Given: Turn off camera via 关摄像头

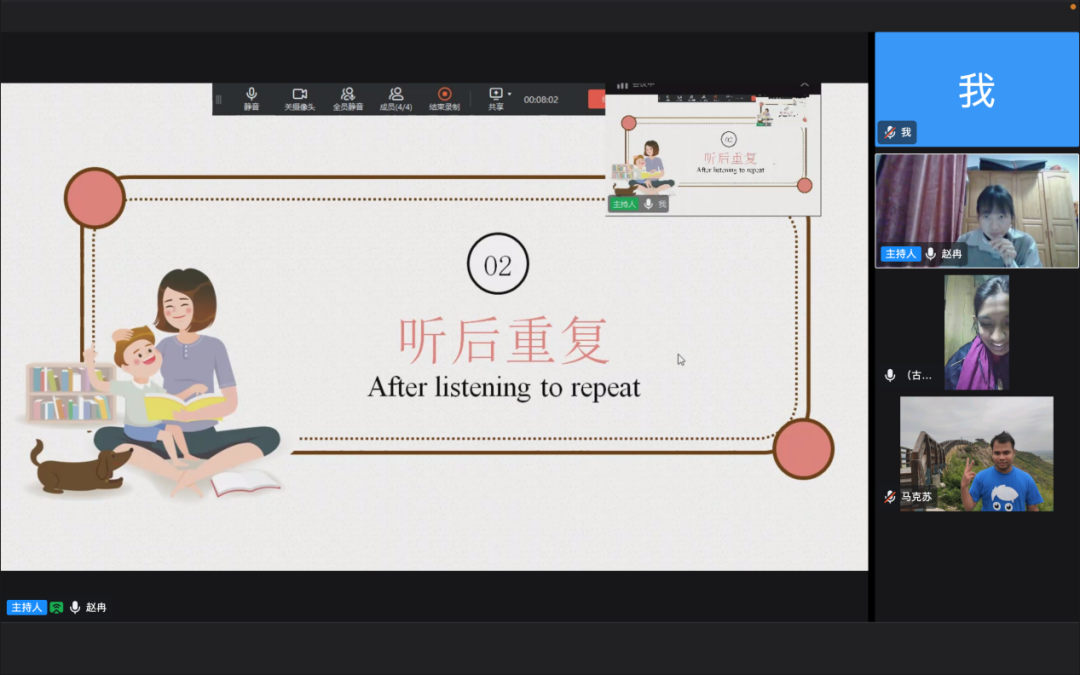Looking at the screenshot, I should [299, 98].
